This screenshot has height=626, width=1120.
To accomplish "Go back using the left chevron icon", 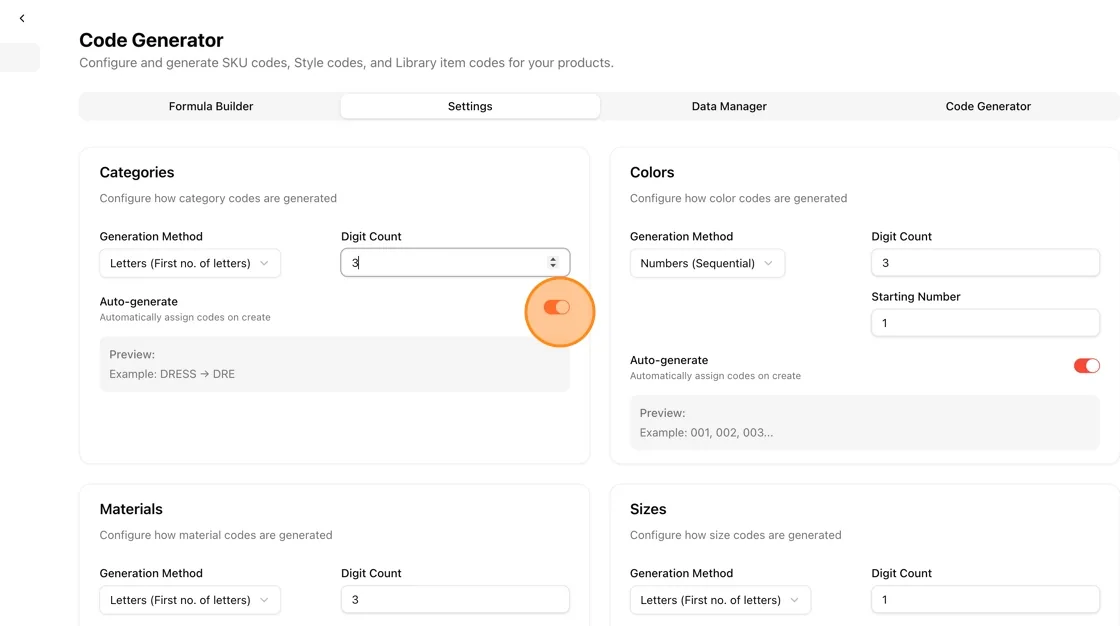I will click(x=22, y=19).
